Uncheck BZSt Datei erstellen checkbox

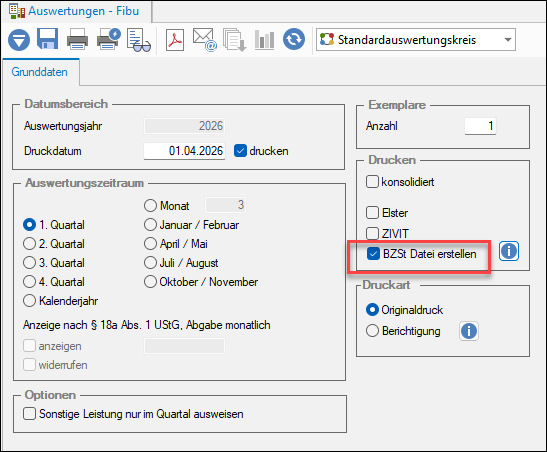click(373, 254)
